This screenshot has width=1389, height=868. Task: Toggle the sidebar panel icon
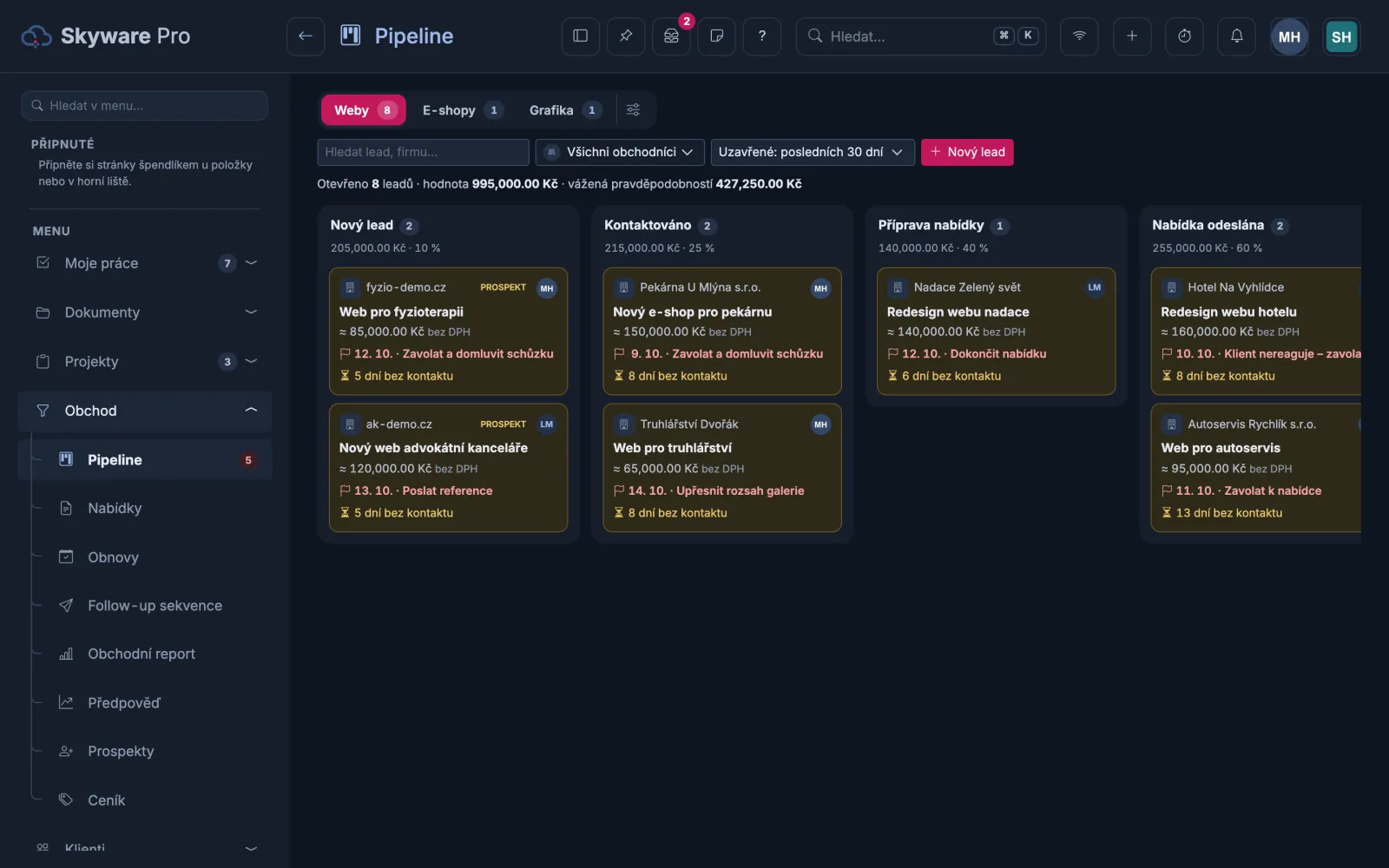point(581,36)
